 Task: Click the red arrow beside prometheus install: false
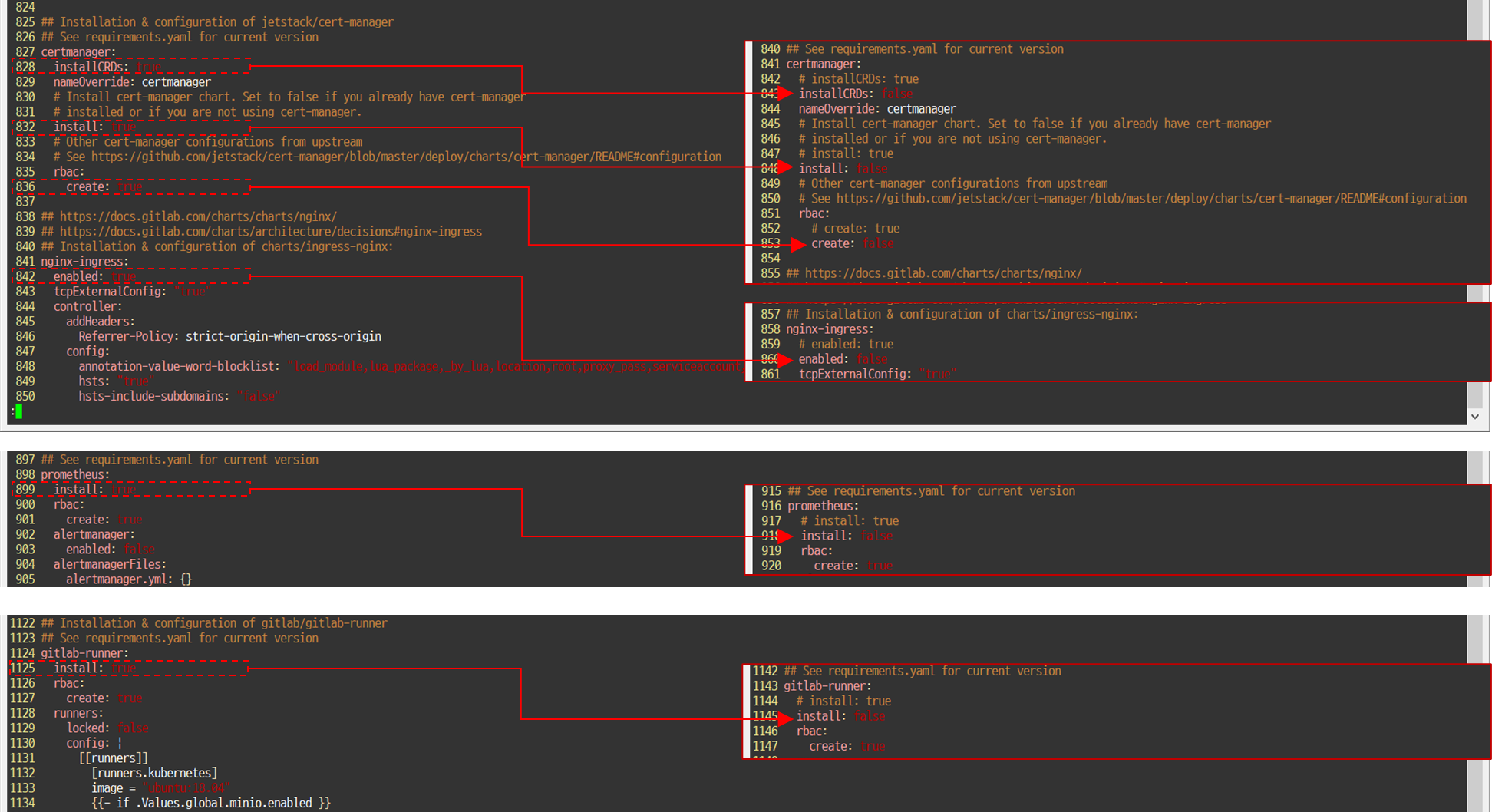click(x=784, y=536)
